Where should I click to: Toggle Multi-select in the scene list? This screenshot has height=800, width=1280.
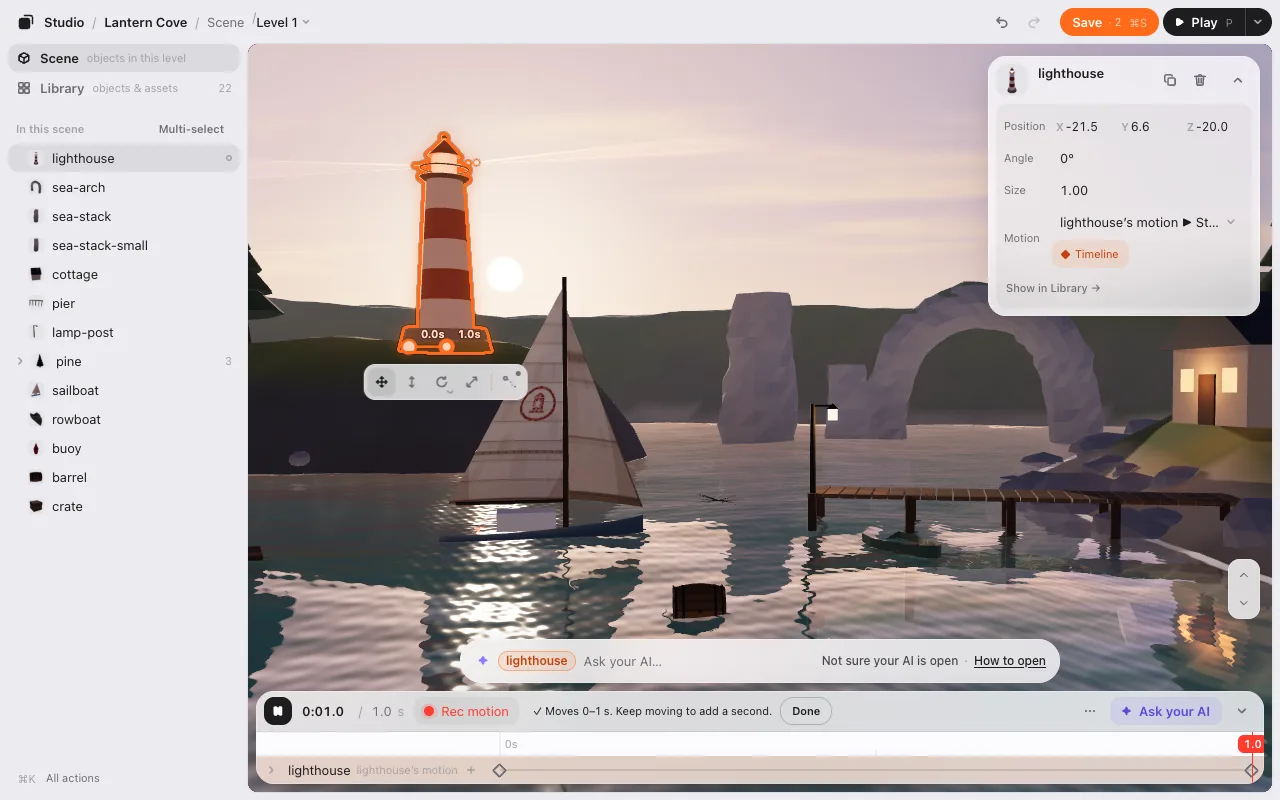pos(191,129)
